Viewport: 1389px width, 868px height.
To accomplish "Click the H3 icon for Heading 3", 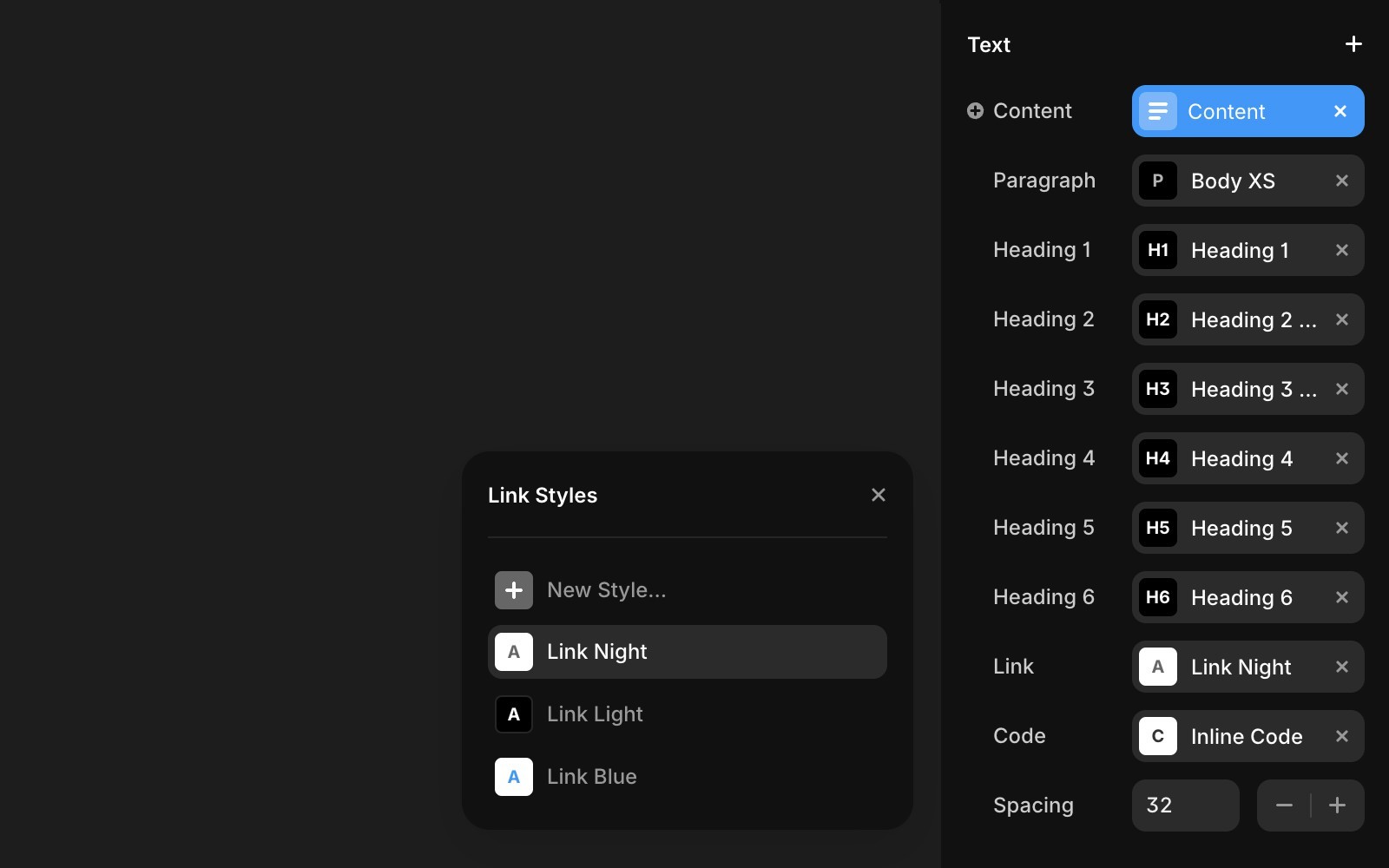I will tap(1157, 389).
